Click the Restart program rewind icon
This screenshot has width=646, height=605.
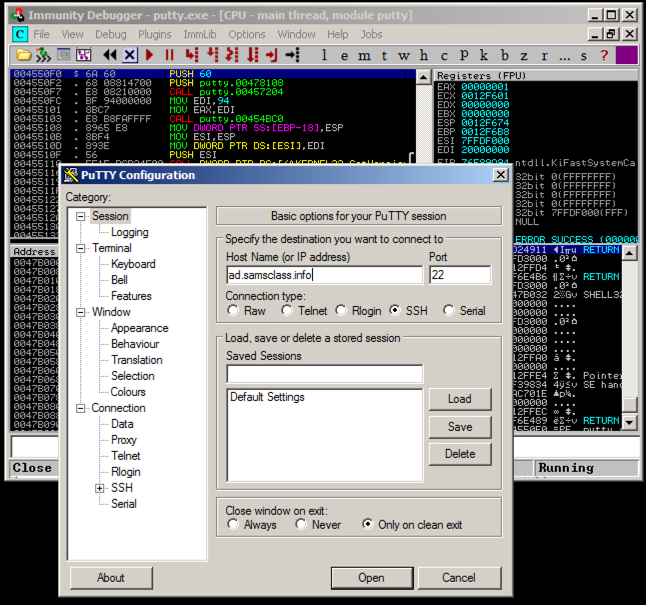click(109, 54)
